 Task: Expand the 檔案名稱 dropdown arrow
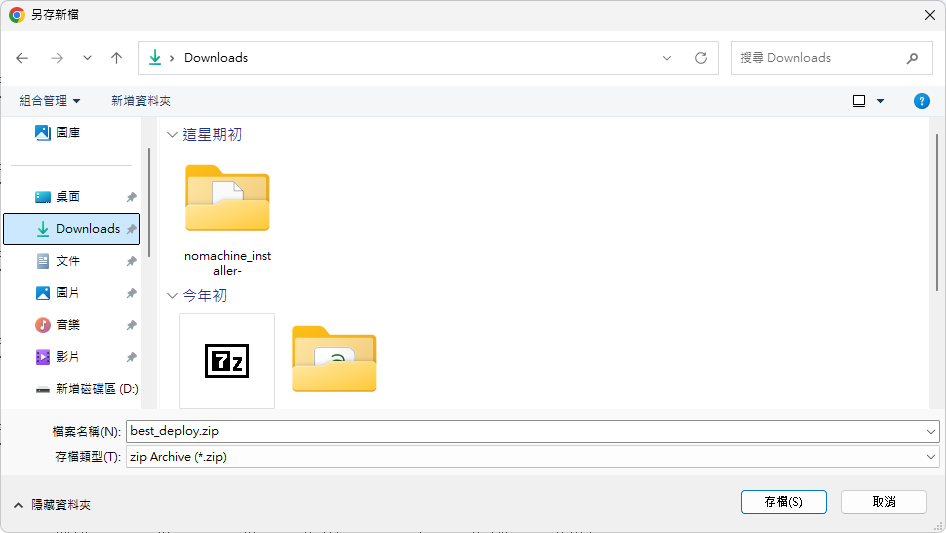(x=930, y=432)
